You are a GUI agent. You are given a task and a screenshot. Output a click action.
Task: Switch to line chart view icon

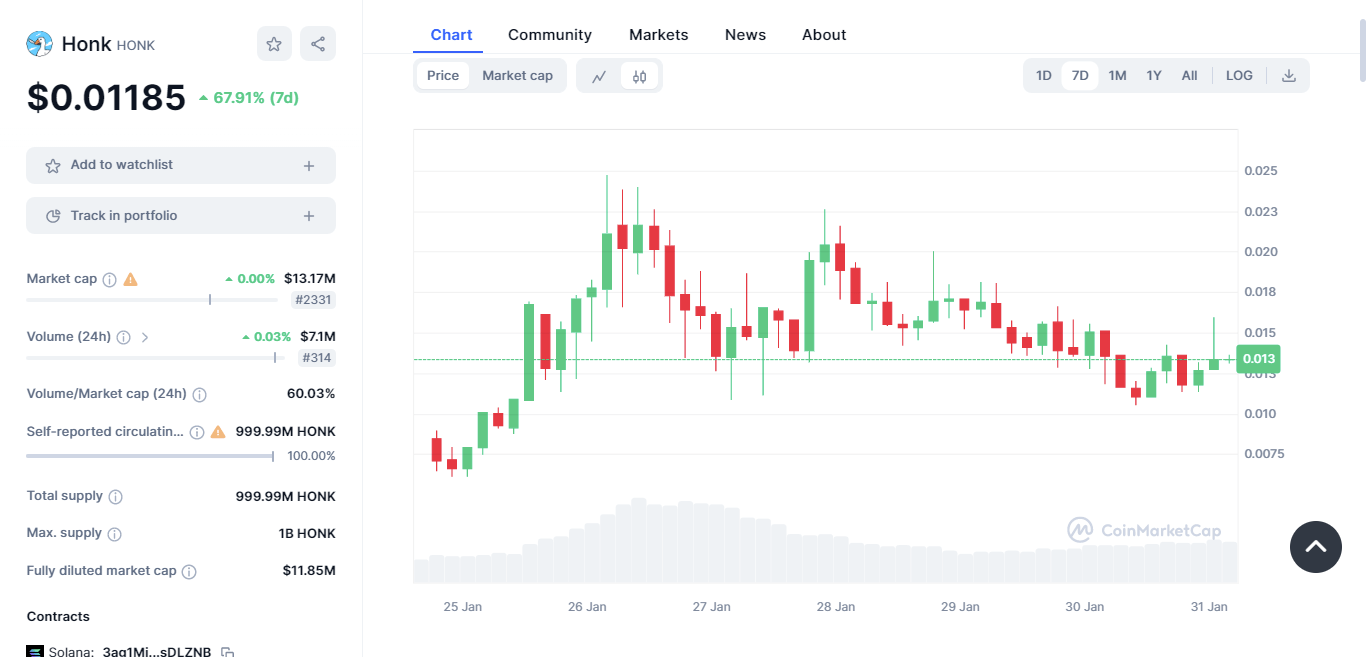(x=599, y=76)
